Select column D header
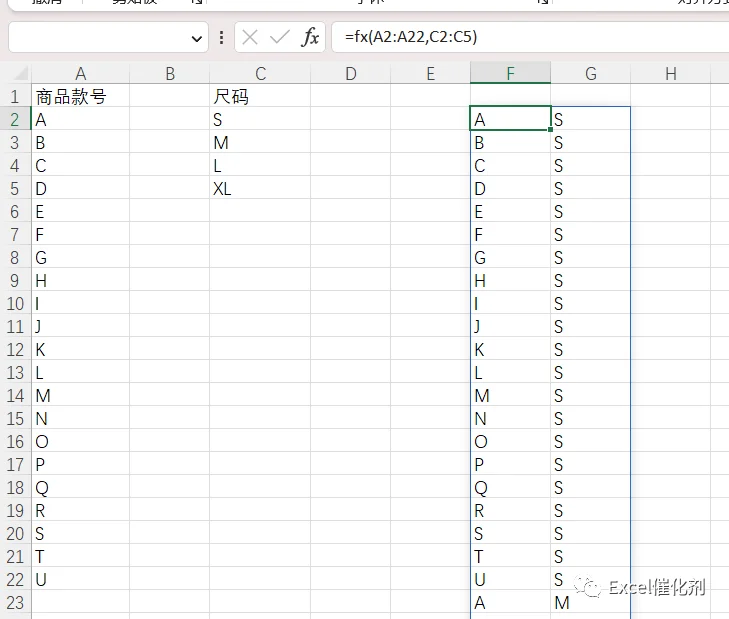This screenshot has width=729, height=619. pos(351,73)
